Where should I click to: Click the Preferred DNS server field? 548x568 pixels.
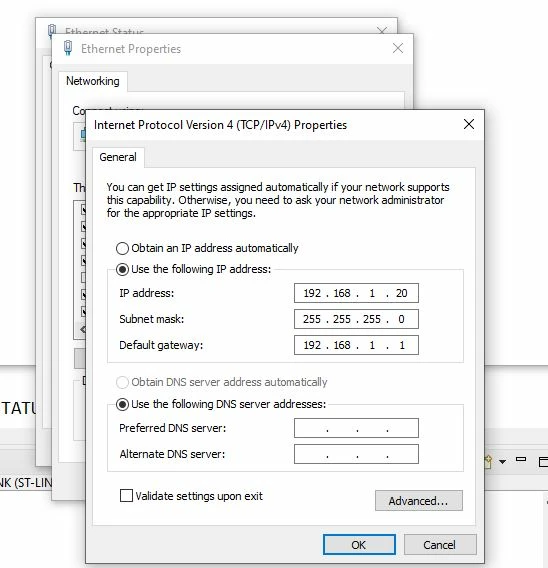pos(356,428)
